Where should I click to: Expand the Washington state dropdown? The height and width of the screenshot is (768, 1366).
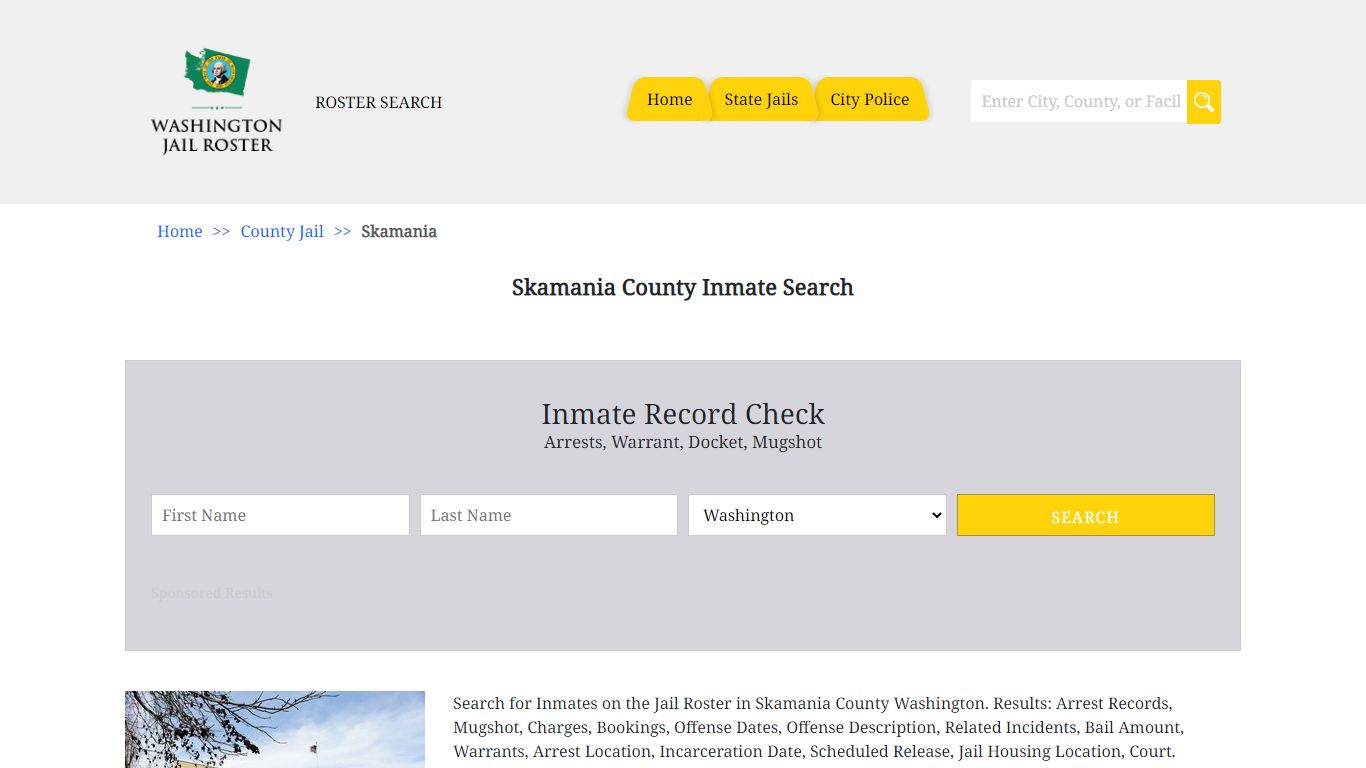click(x=817, y=515)
